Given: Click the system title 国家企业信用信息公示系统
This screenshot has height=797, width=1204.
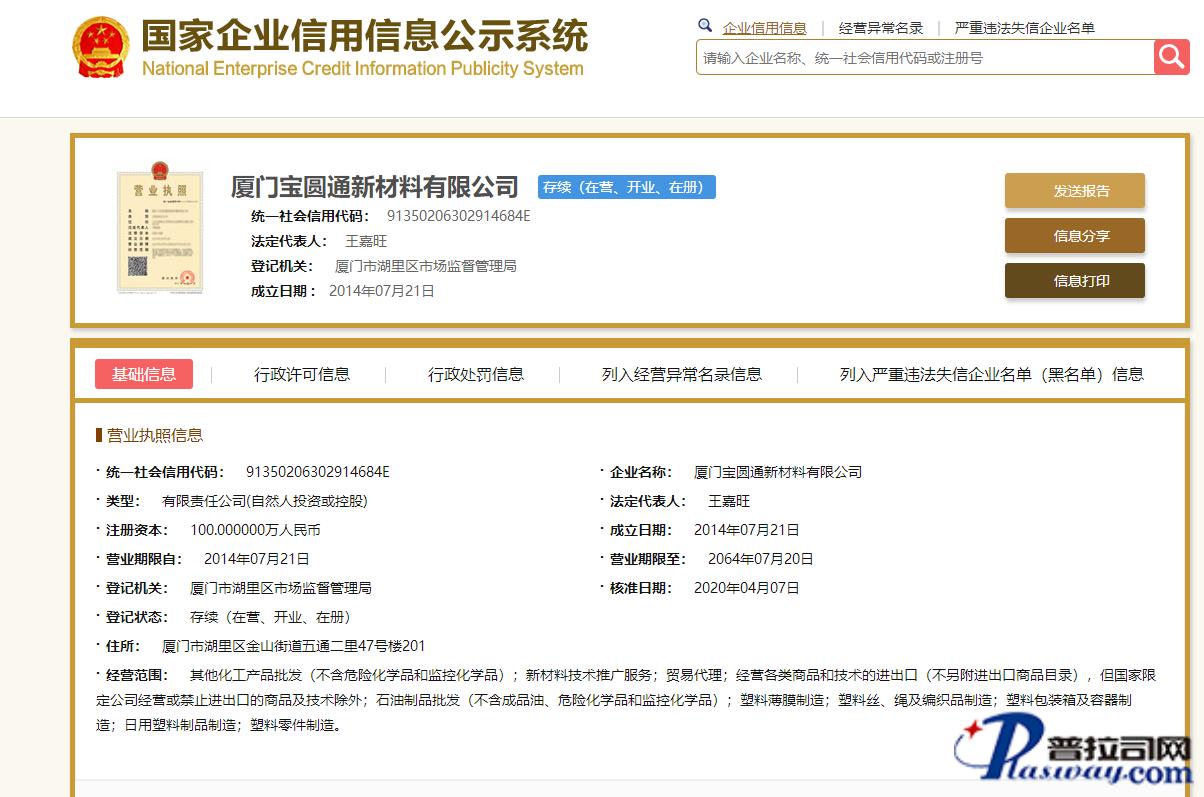Looking at the screenshot, I should [364, 37].
